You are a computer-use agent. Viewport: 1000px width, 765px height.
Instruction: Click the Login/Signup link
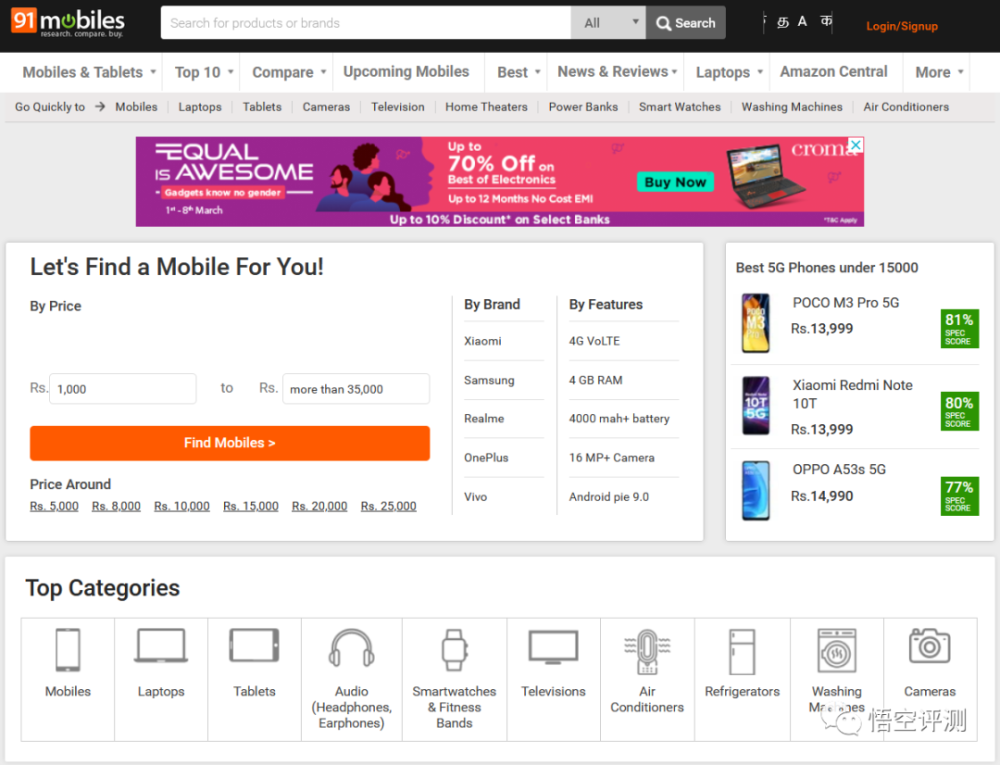(x=901, y=26)
